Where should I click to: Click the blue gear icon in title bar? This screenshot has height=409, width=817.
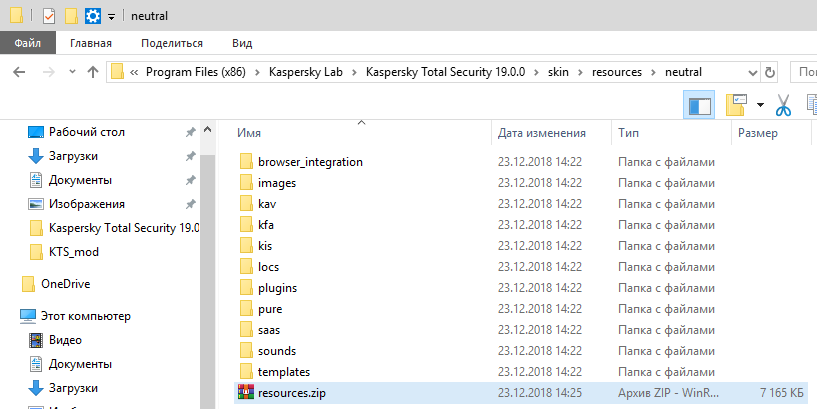93,16
